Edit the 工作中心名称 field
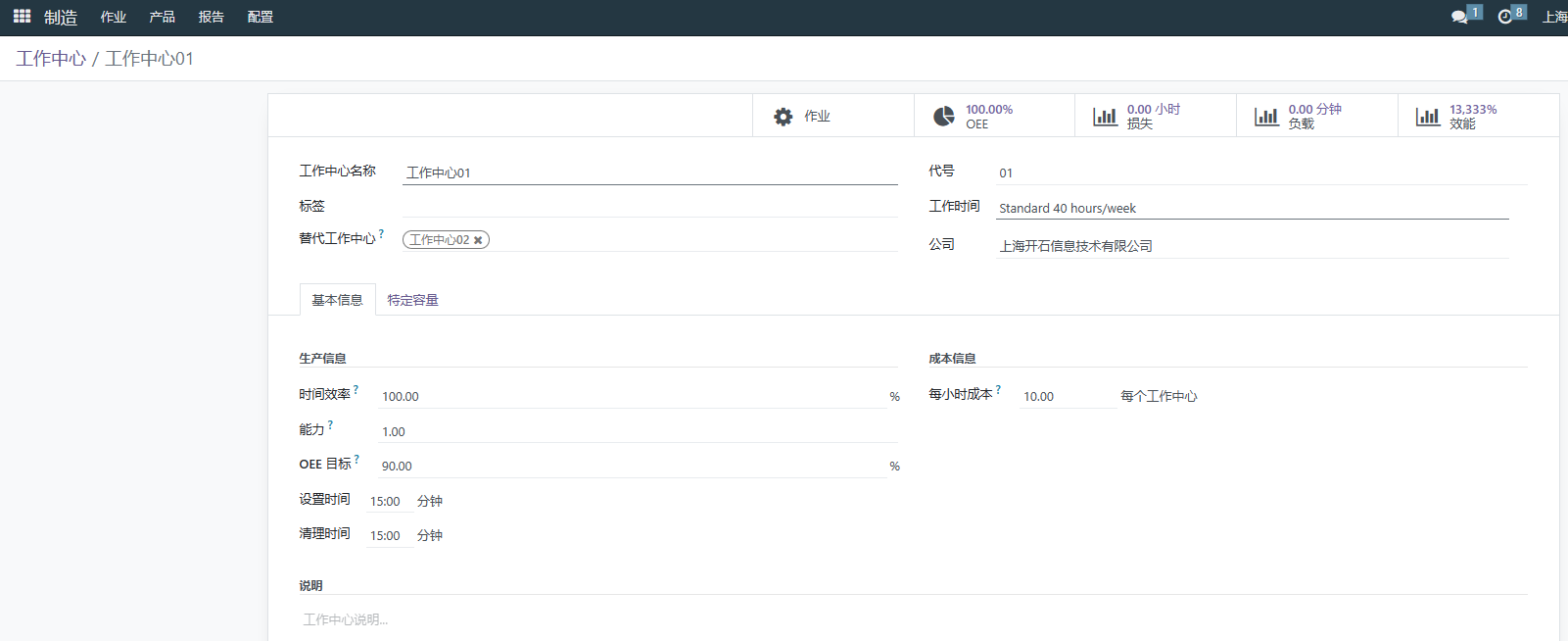1568x641 pixels. (650, 173)
